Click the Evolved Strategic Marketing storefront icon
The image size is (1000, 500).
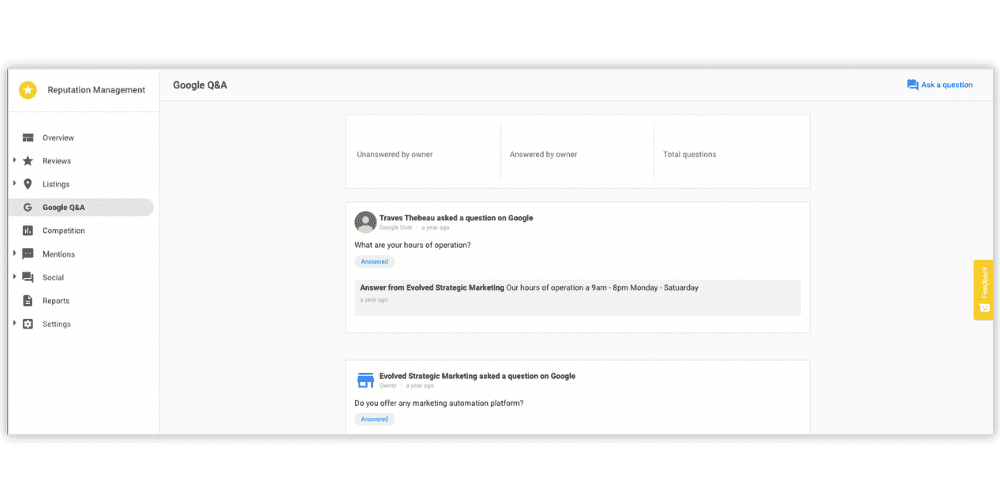coord(365,380)
